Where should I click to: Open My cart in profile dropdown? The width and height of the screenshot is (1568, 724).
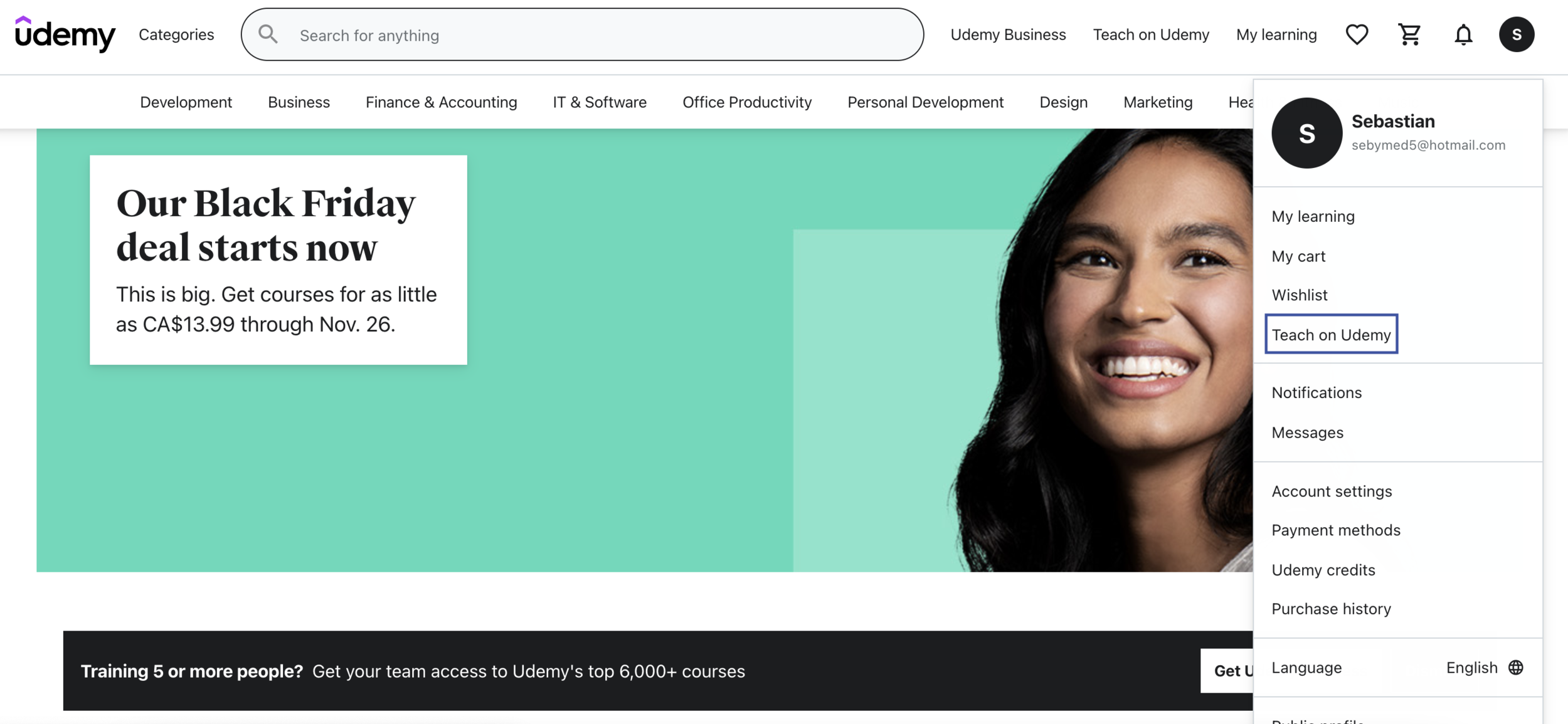(x=1298, y=256)
